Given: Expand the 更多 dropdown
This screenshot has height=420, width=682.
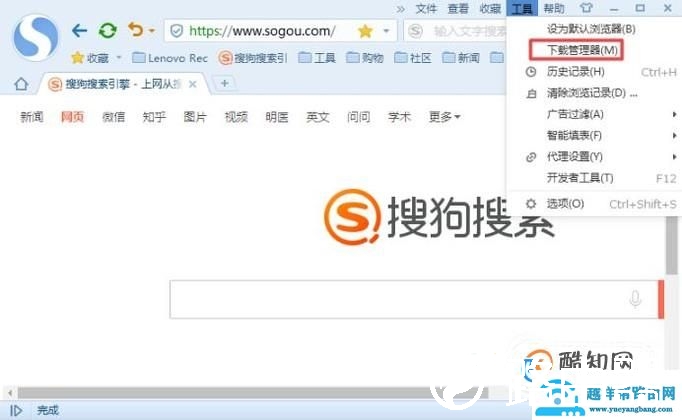Looking at the screenshot, I should [x=445, y=117].
